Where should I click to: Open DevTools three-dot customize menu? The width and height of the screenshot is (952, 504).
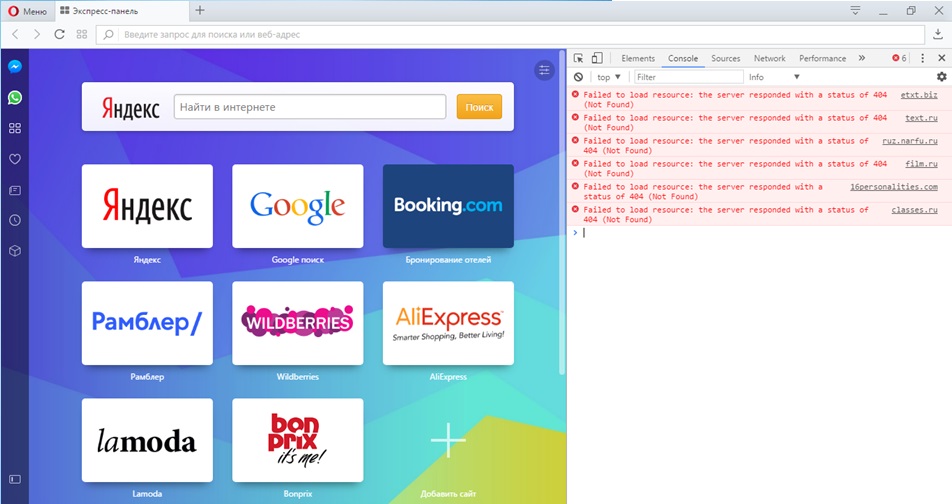point(922,58)
